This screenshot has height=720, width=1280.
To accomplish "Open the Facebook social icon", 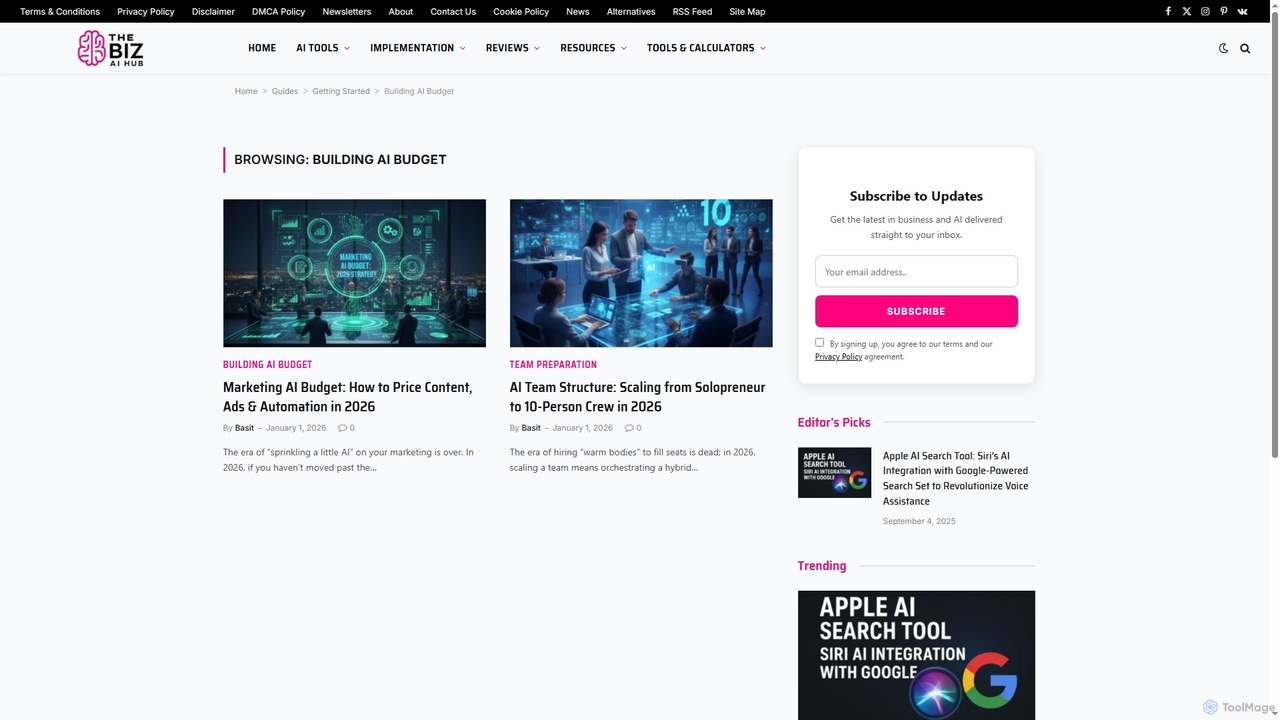I will click(1168, 11).
